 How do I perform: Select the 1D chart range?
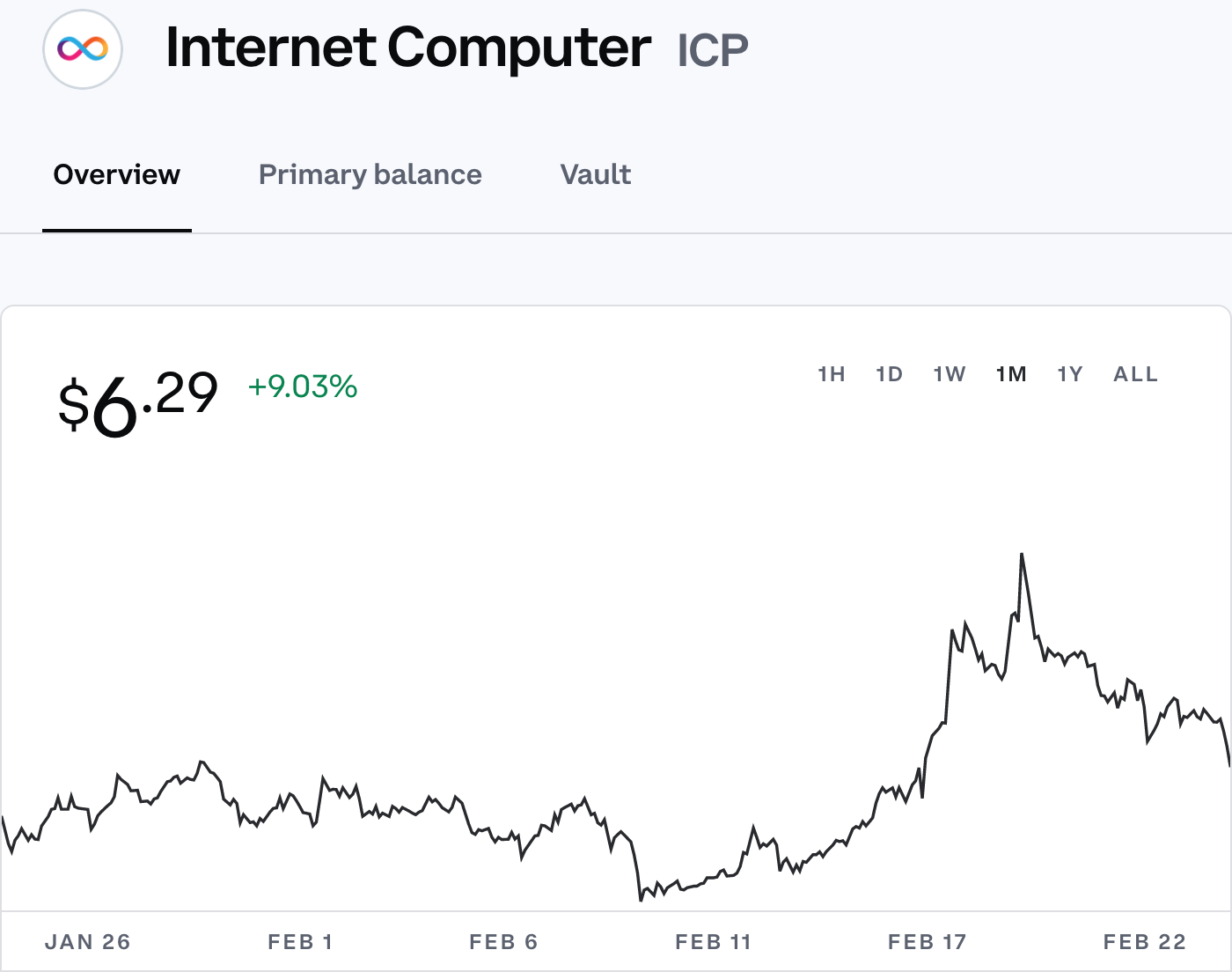pos(890,374)
